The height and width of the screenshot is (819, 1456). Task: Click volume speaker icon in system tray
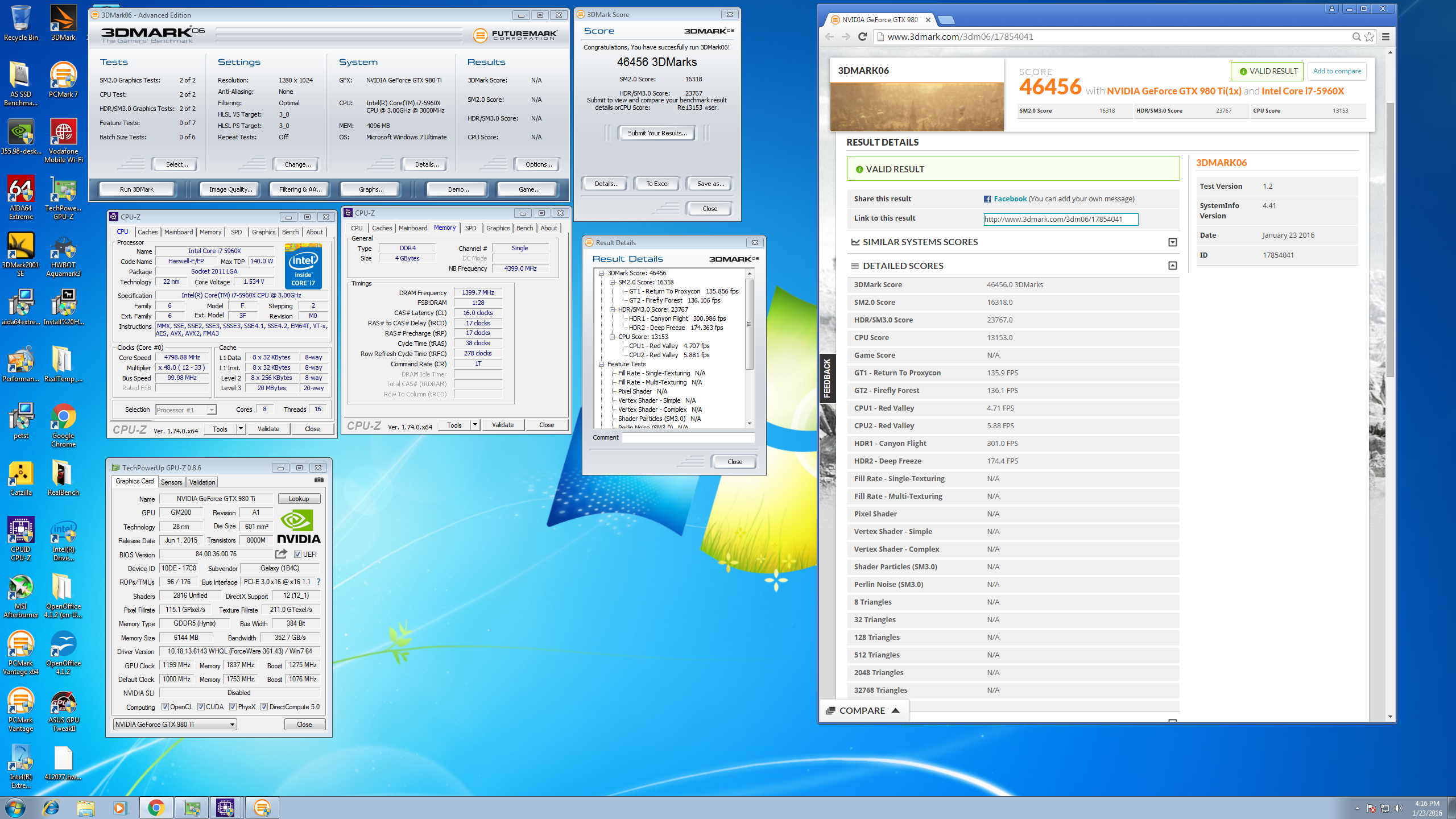[1399, 808]
